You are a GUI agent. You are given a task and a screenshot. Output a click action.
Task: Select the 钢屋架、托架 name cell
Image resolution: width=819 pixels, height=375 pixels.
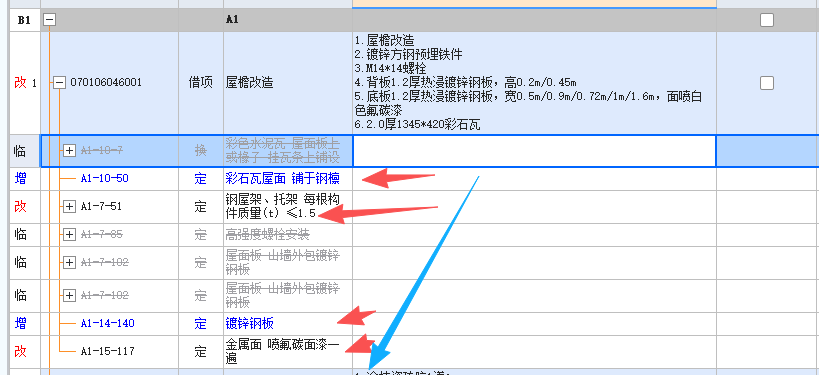(288, 207)
